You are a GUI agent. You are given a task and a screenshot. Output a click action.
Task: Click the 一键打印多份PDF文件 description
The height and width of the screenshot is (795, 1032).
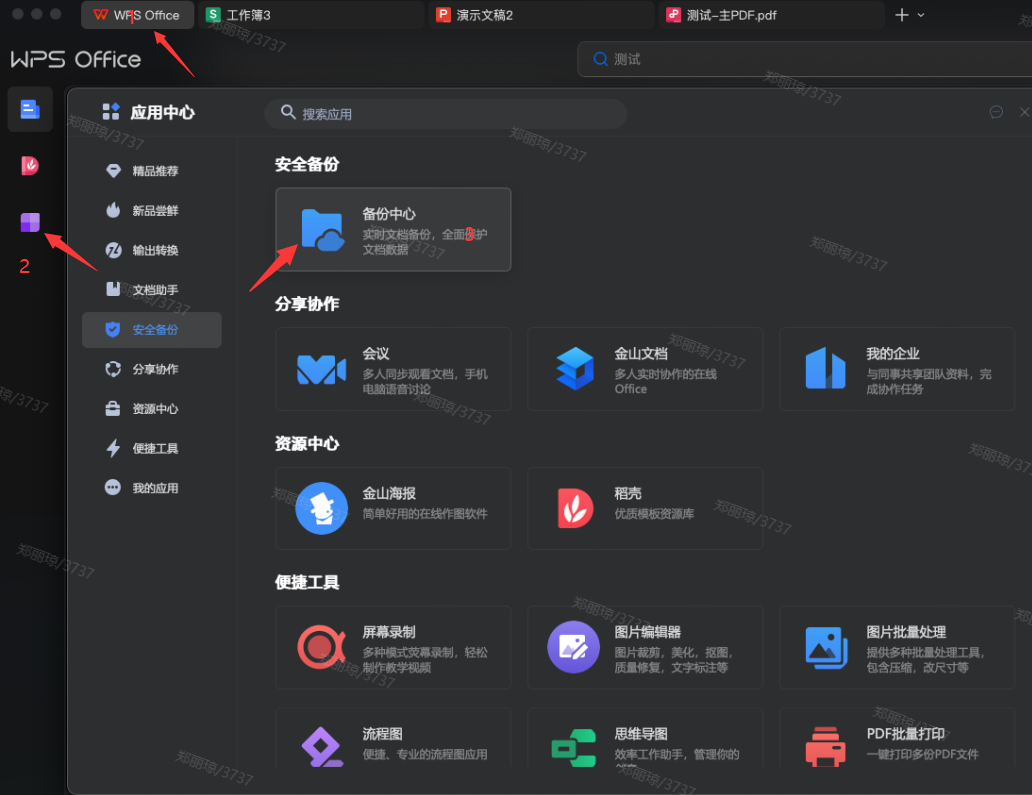[923, 754]
